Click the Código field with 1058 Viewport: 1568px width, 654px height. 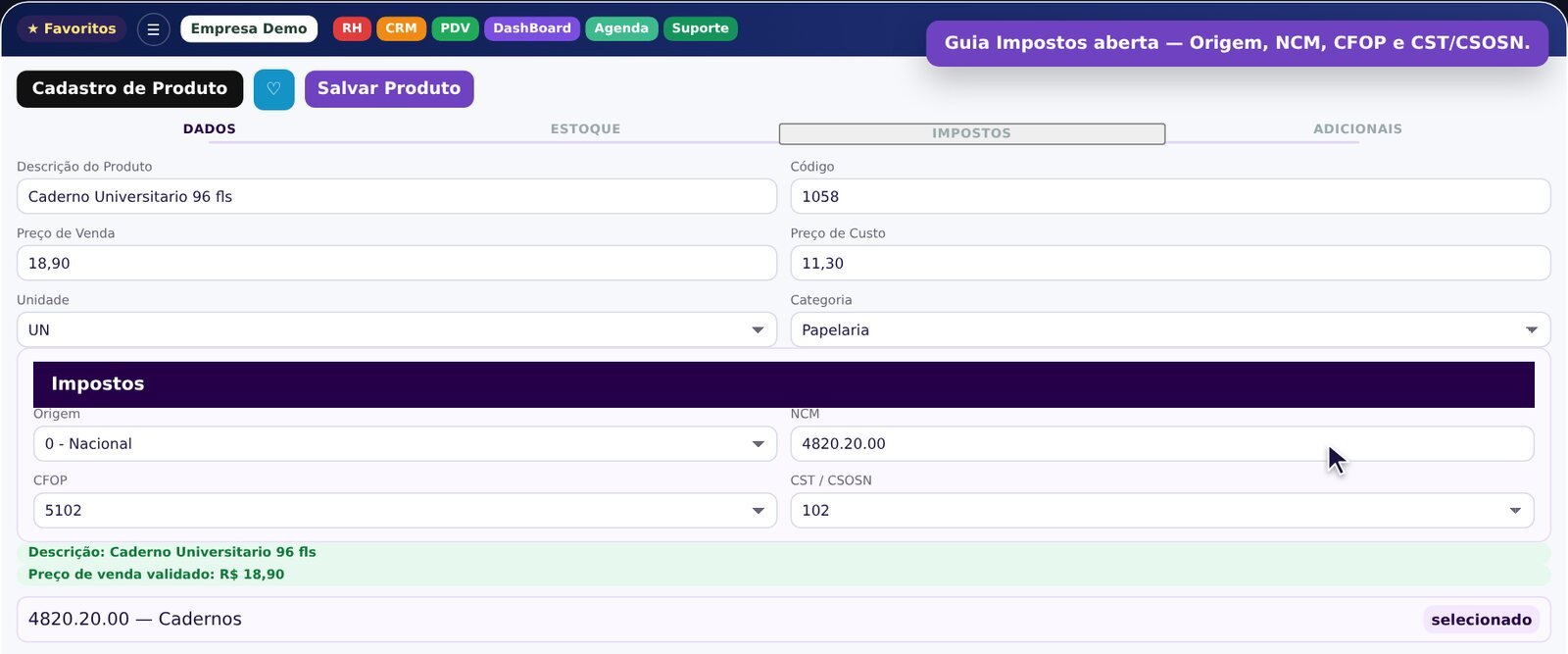point(1170,196)
